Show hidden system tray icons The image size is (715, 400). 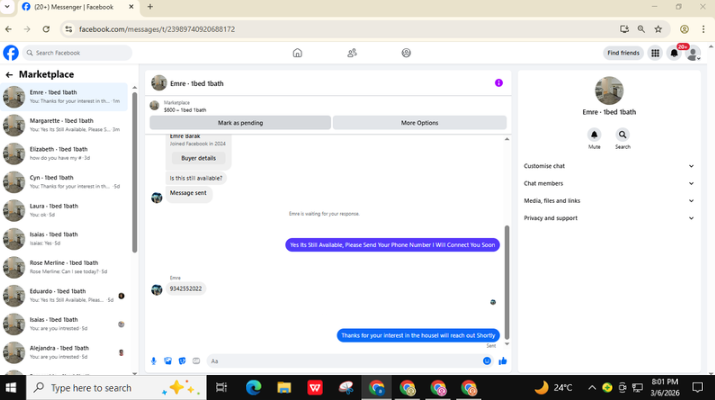[x=591, y=388]
